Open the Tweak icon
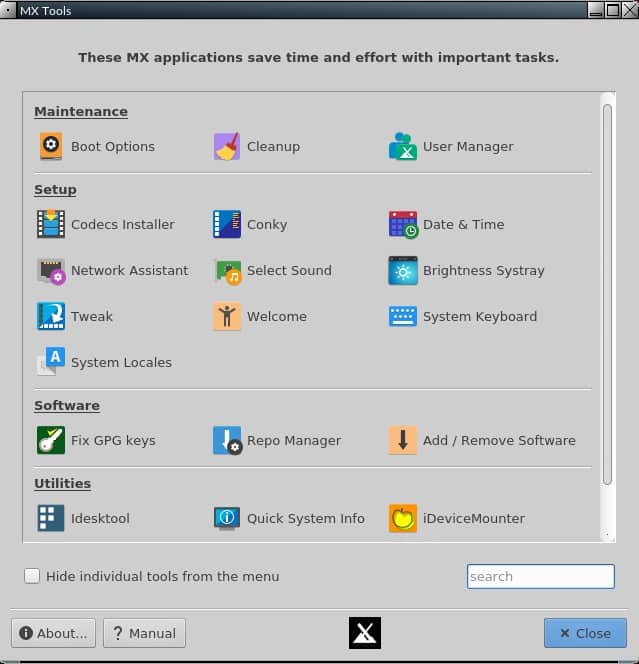 click(51, 316)
